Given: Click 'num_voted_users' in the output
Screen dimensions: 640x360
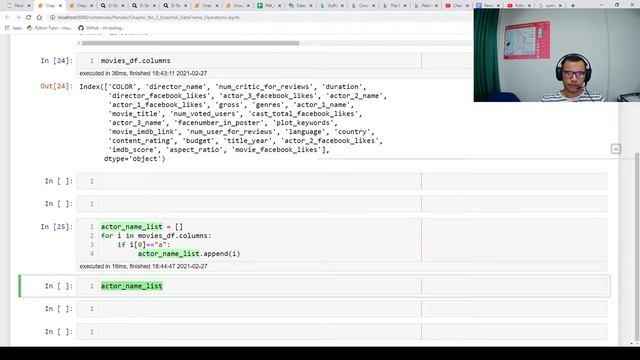Looking at the screenshot, I should click(204, 113).
